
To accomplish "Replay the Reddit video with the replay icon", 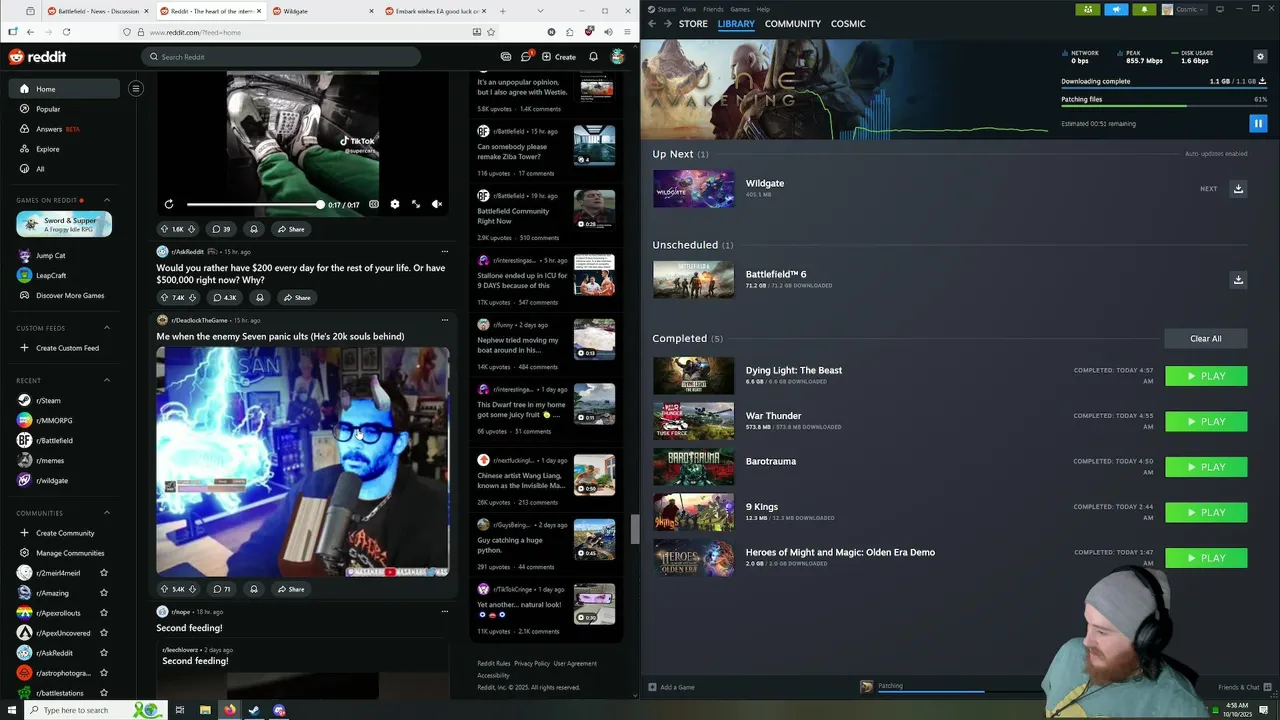I will point(169,204).
